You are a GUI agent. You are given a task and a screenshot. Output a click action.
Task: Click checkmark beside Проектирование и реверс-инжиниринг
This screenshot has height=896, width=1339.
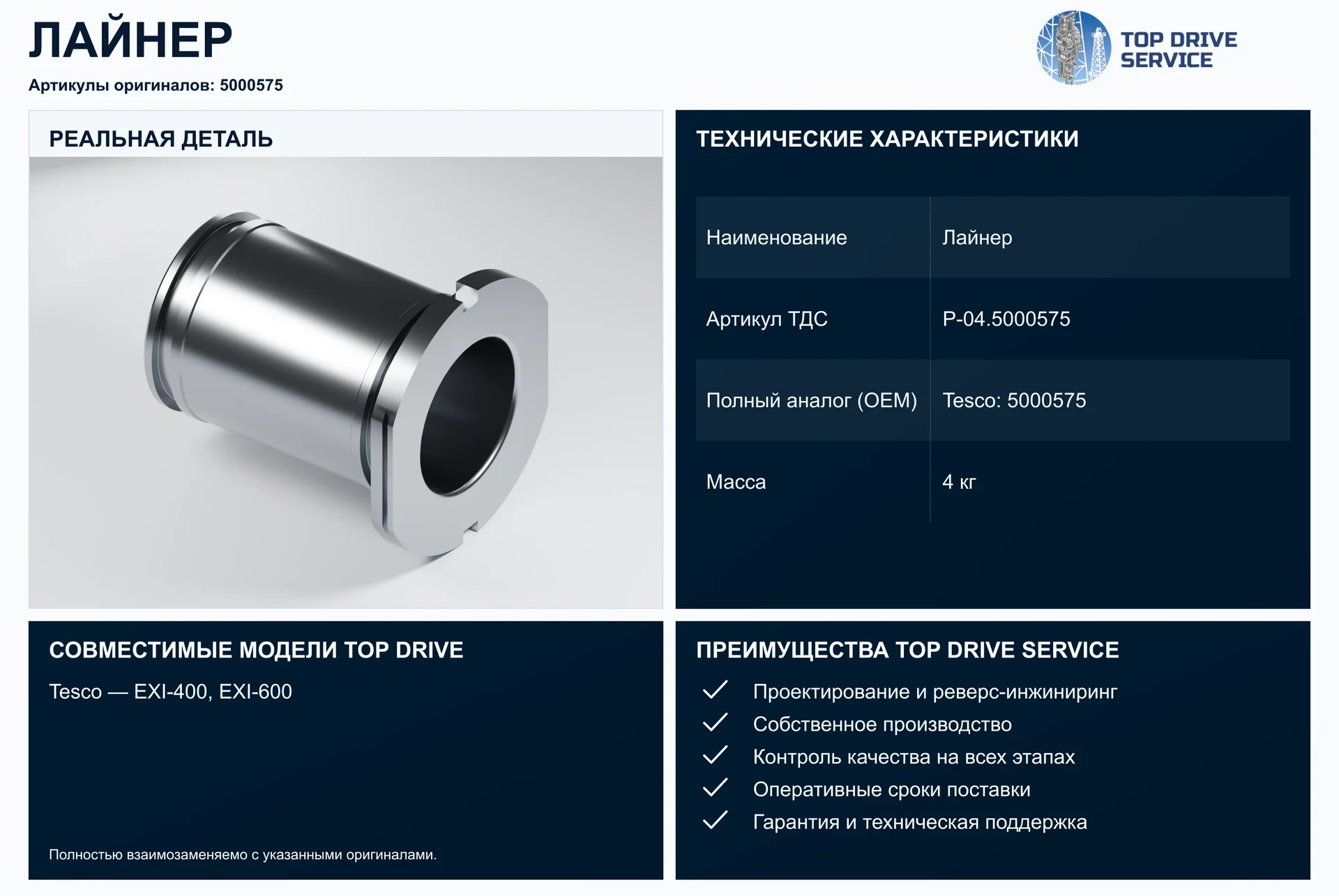coord(715,690)
